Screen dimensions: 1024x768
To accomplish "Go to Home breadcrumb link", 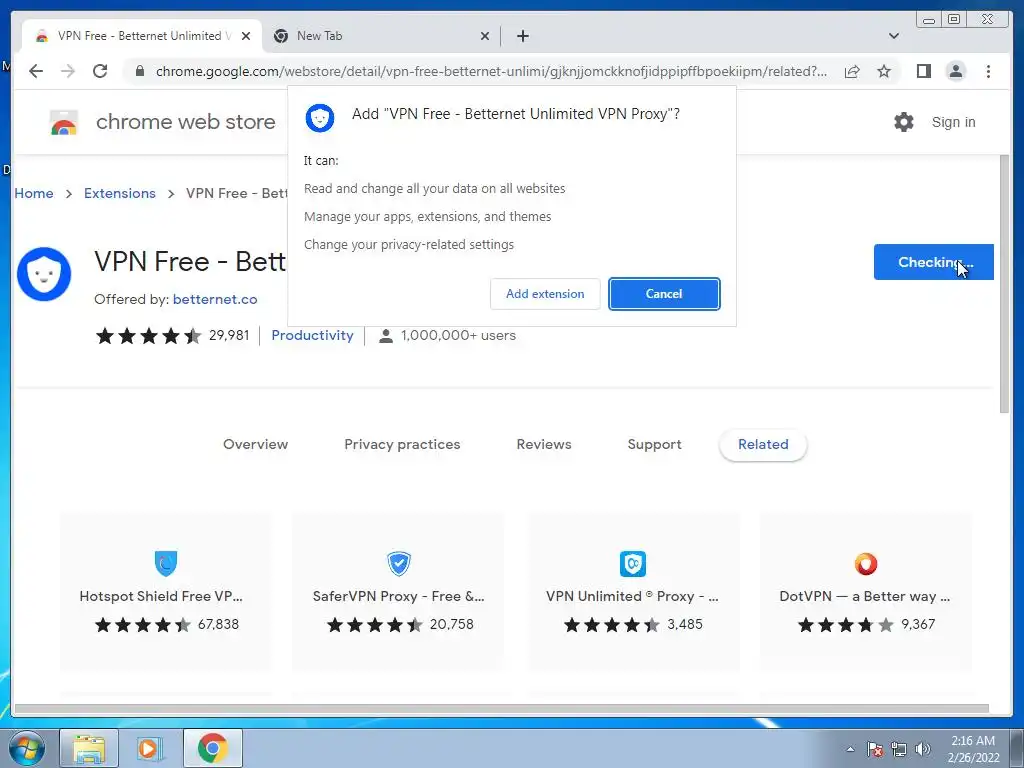I will (x=34, y=193).
